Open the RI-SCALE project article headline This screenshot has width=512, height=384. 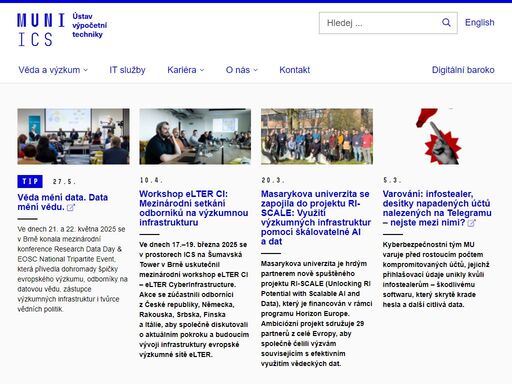coord(316,218)
